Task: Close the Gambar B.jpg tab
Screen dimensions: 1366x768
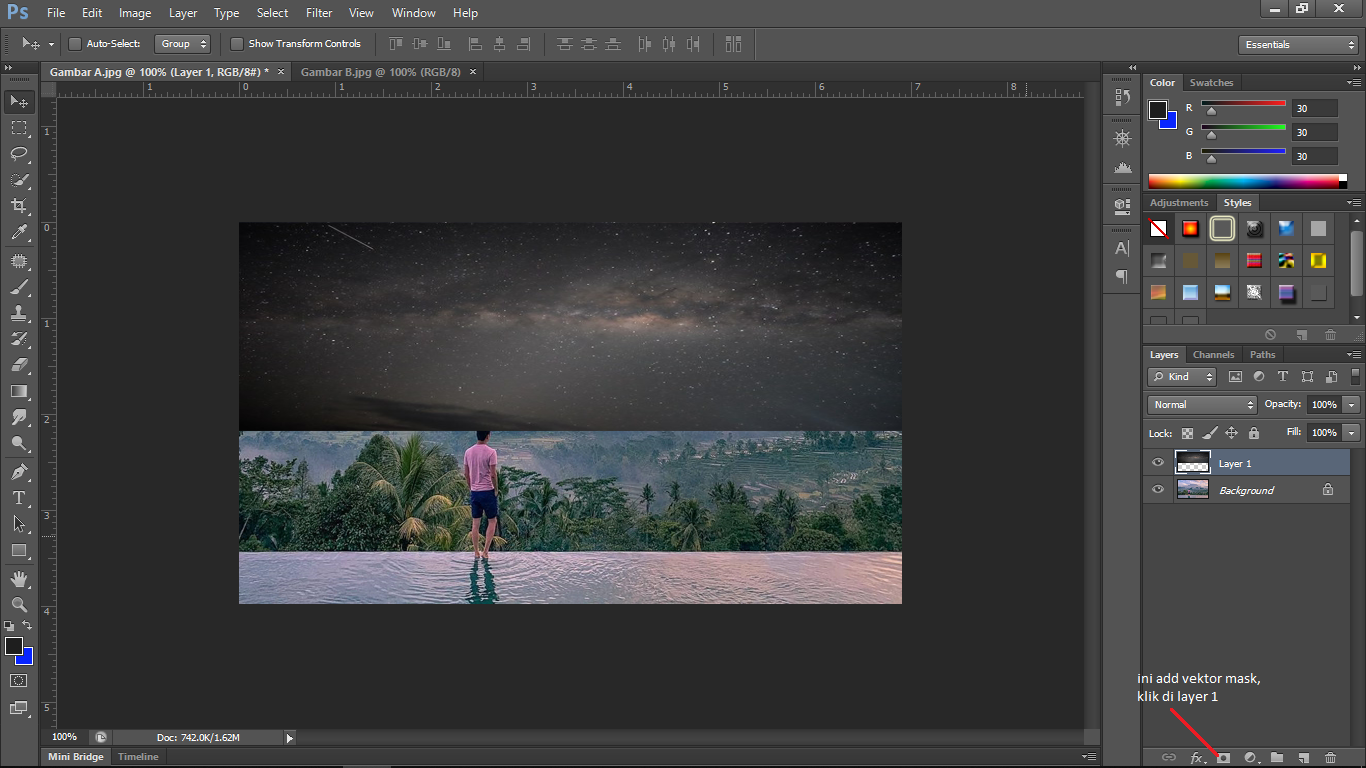Action: (473, 72)
